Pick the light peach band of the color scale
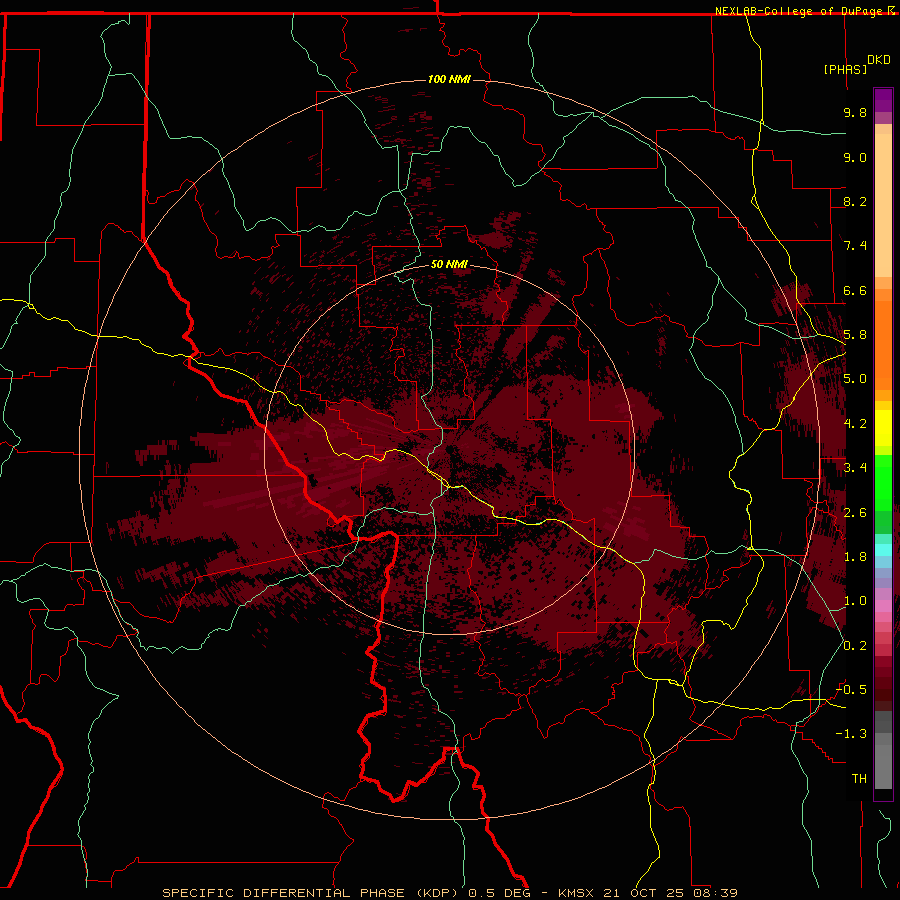Screen dimensions: 900x900 point(883,205)
